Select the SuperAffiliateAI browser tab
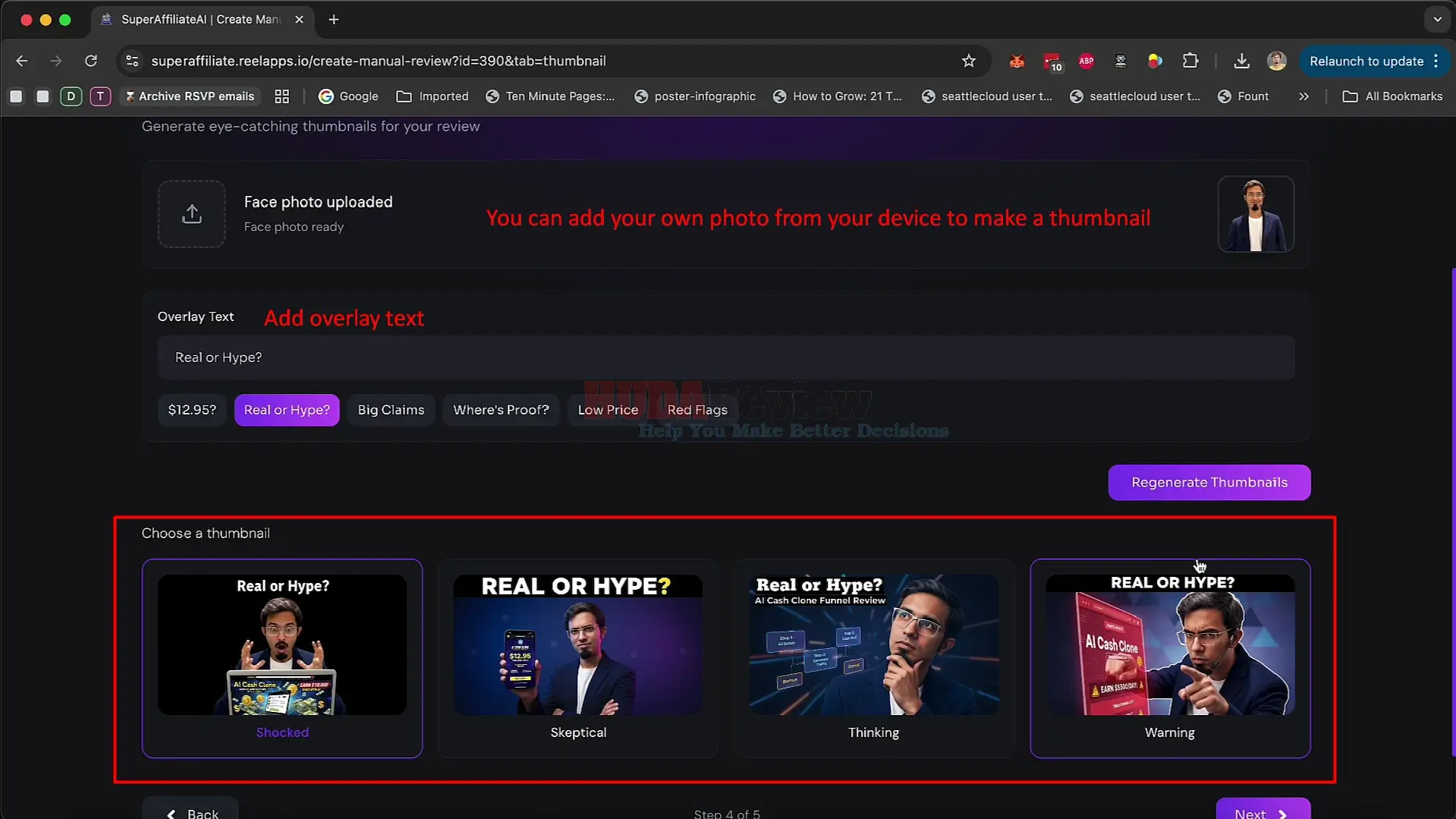 (202, 20)
